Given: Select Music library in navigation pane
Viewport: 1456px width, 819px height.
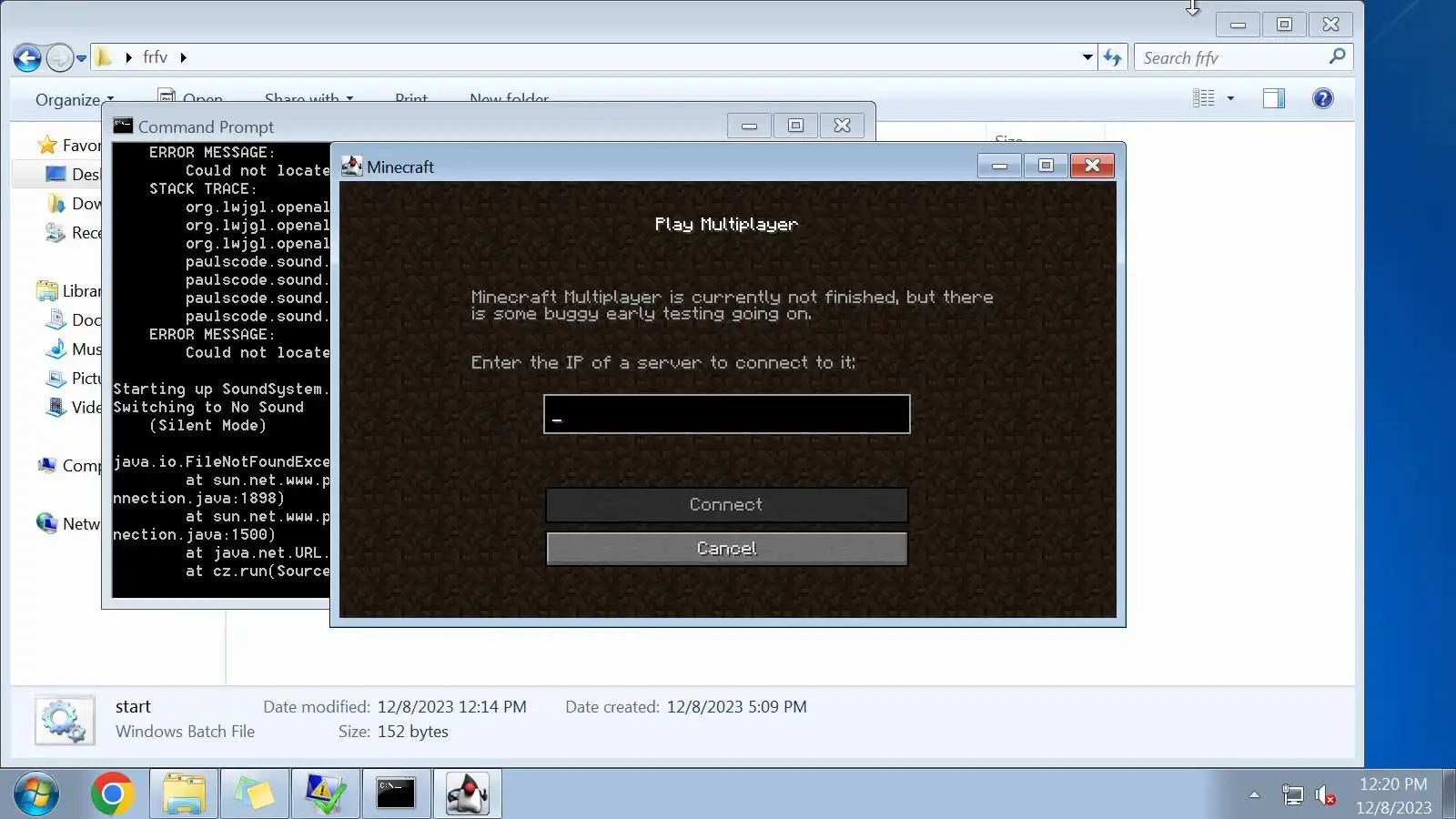Looking at the screenshot, I should 74,349.
